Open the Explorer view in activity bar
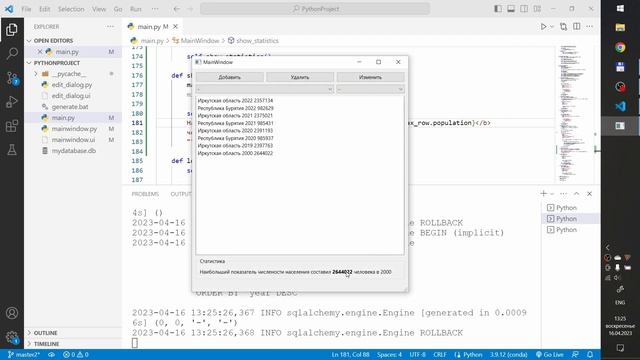The width and height of the screenshot is (640, 360). [x=12, y=29]
